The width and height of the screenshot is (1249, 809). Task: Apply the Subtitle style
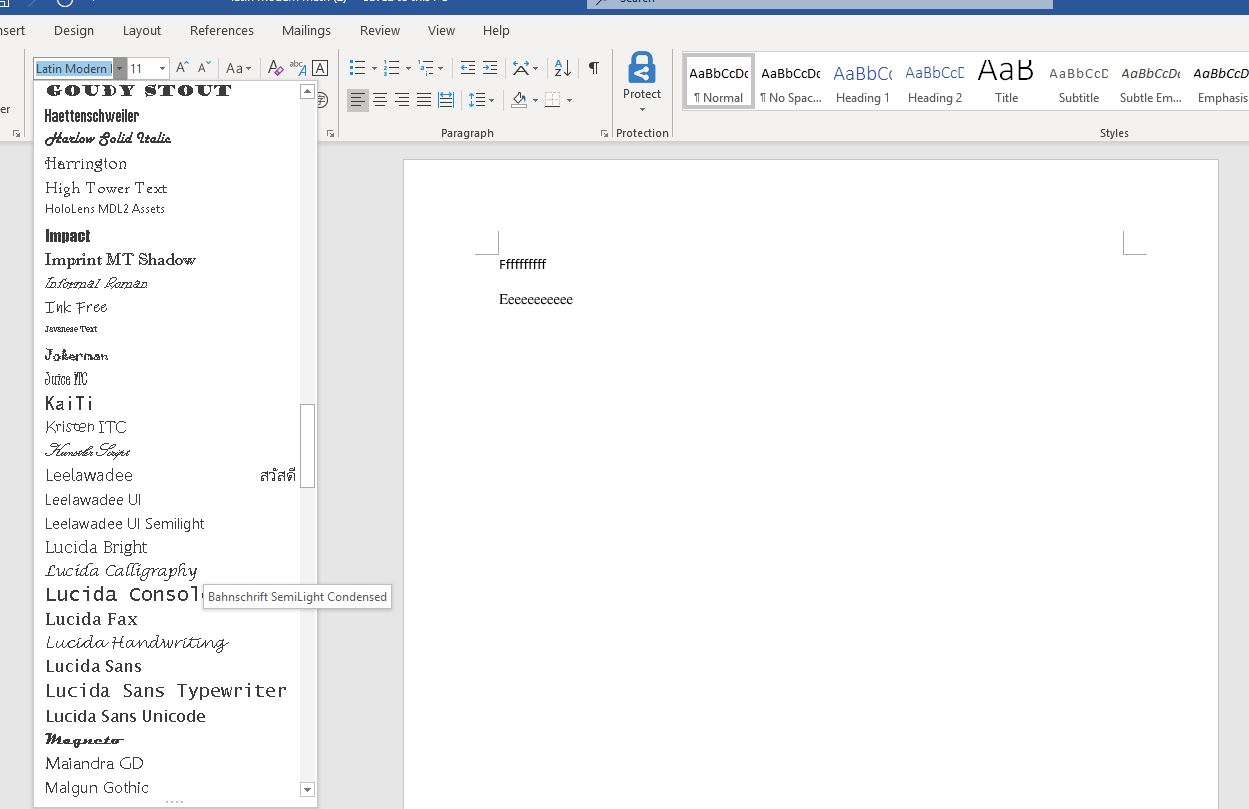point(1078,82)
